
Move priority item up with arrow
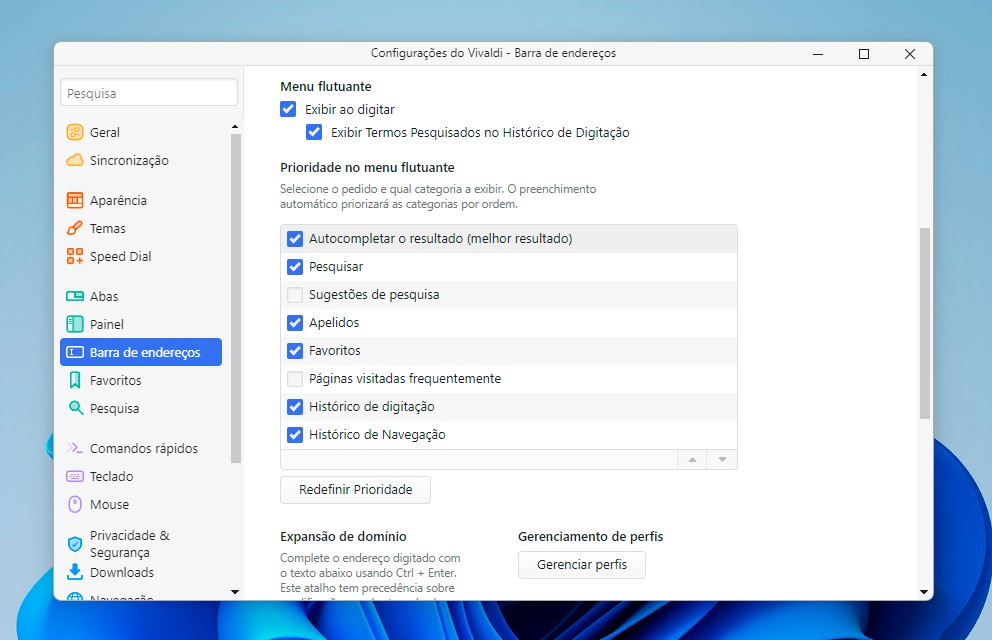pos(691,460)
